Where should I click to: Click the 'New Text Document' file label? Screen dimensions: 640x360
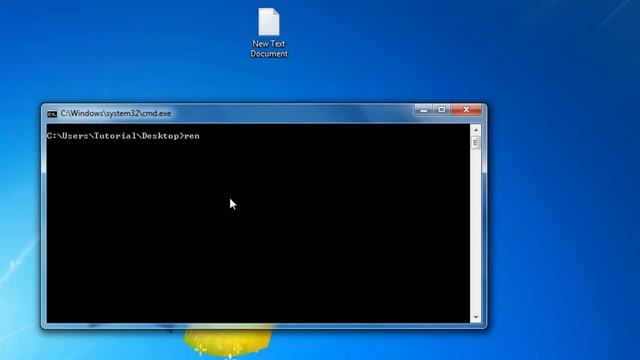coord(269,49)
